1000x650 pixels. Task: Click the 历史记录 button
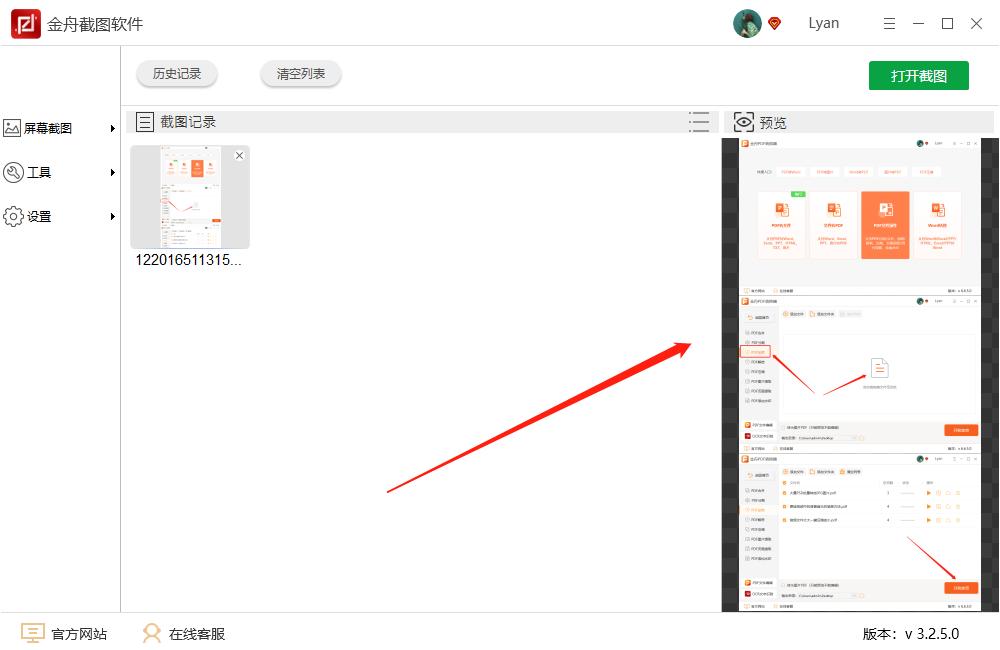coord(177,74)
